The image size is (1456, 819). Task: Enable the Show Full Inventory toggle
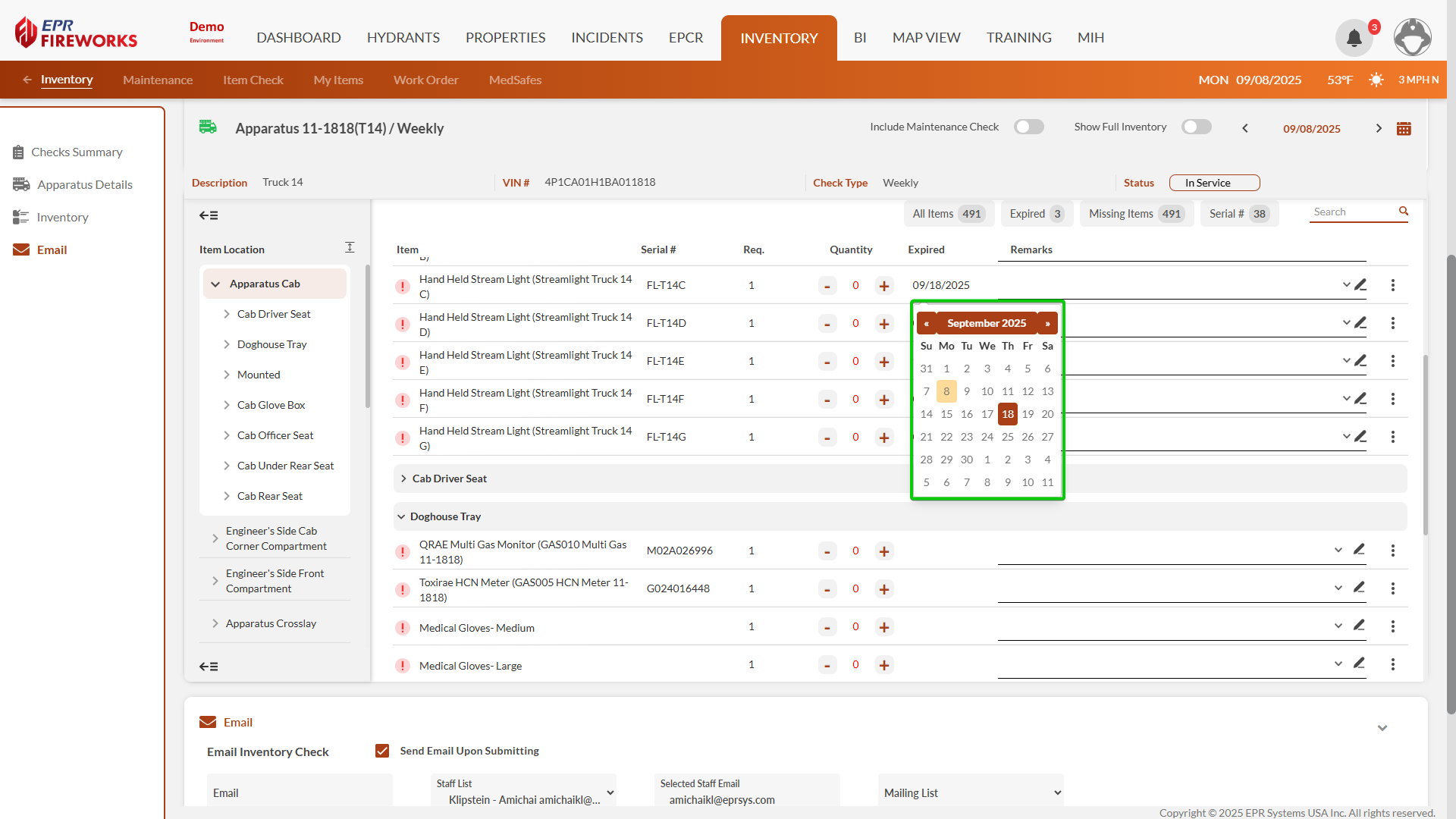[x=1196, y=127]
